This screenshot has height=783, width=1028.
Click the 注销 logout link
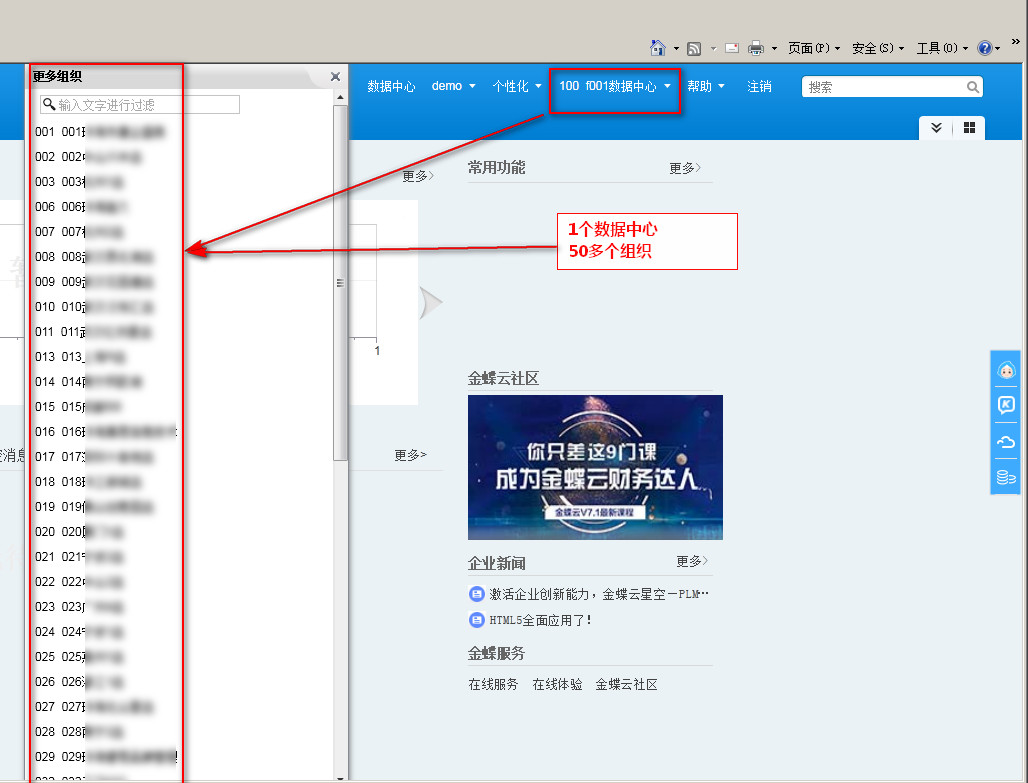pyautogui.click(x=759, y=87)
